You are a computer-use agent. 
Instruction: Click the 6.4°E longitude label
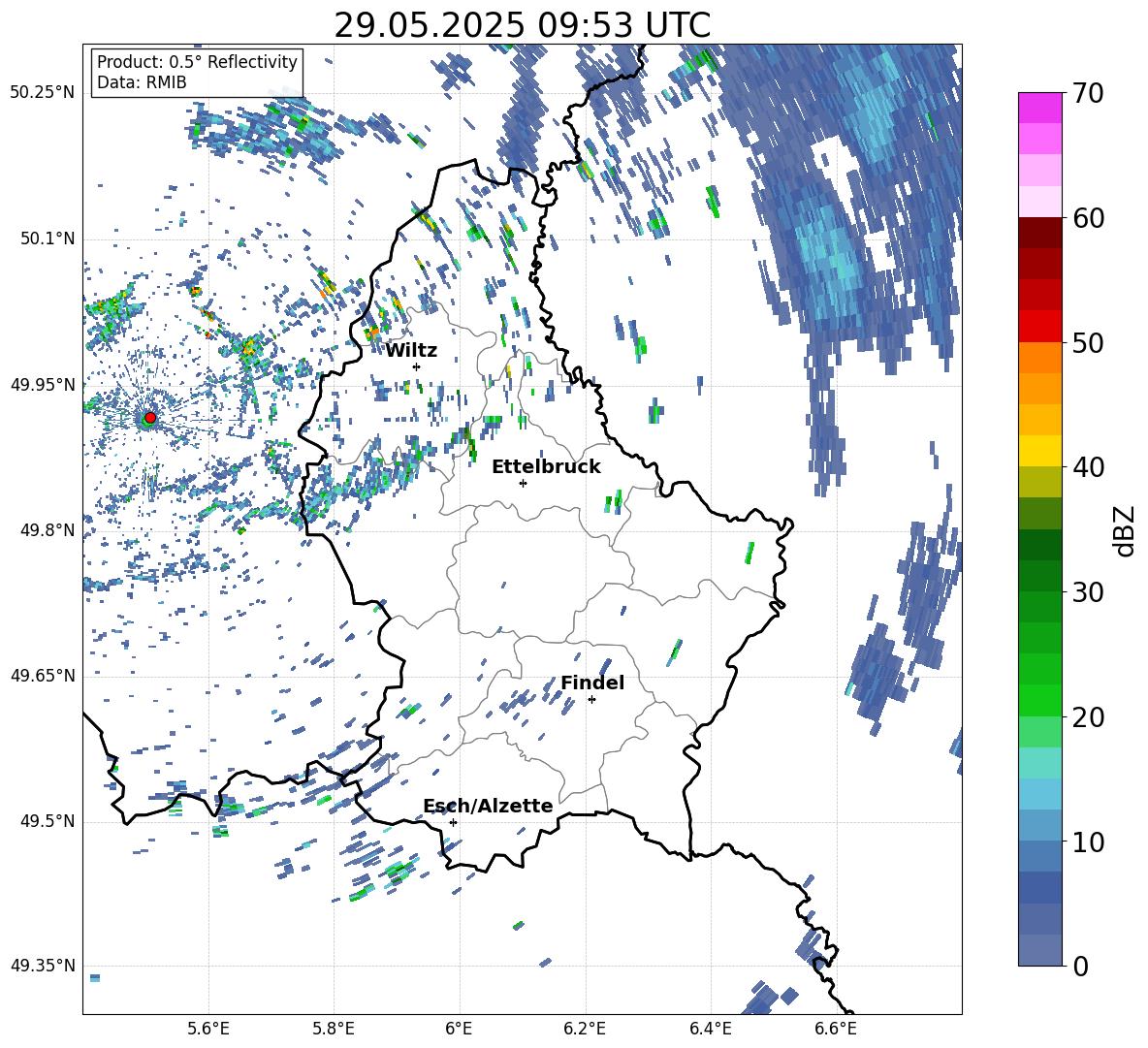pos(710,1029)
